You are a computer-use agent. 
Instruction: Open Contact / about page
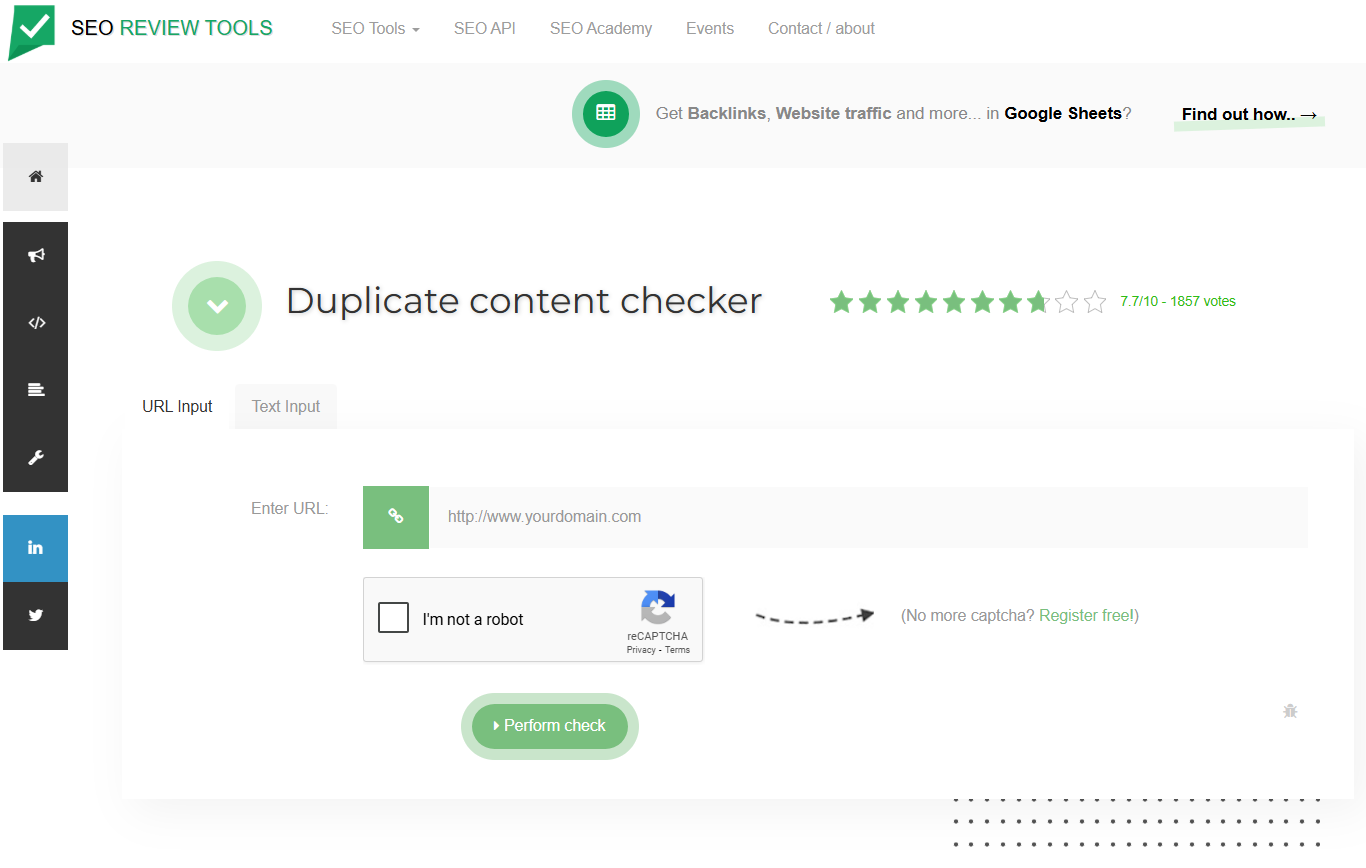[x=821, y=29]
